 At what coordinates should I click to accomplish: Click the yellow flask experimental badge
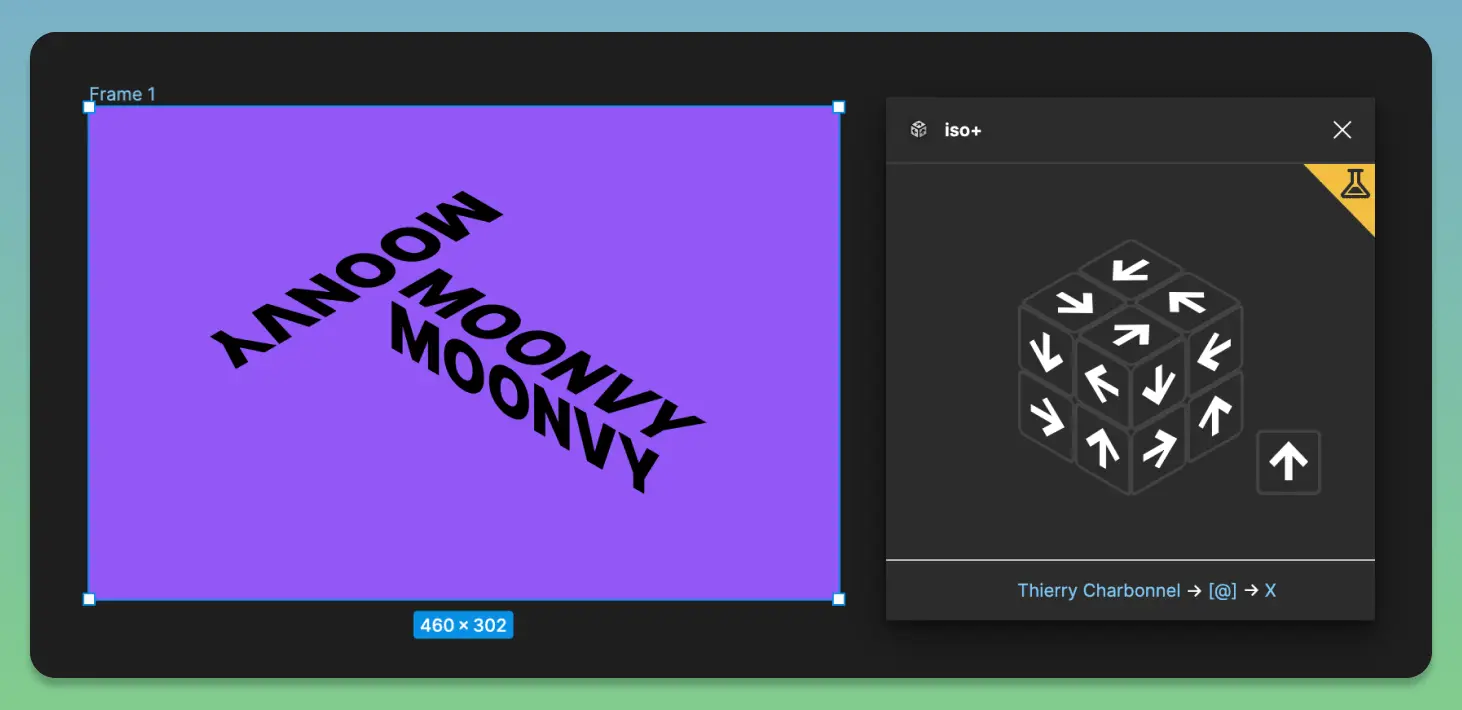point(1354,185)
